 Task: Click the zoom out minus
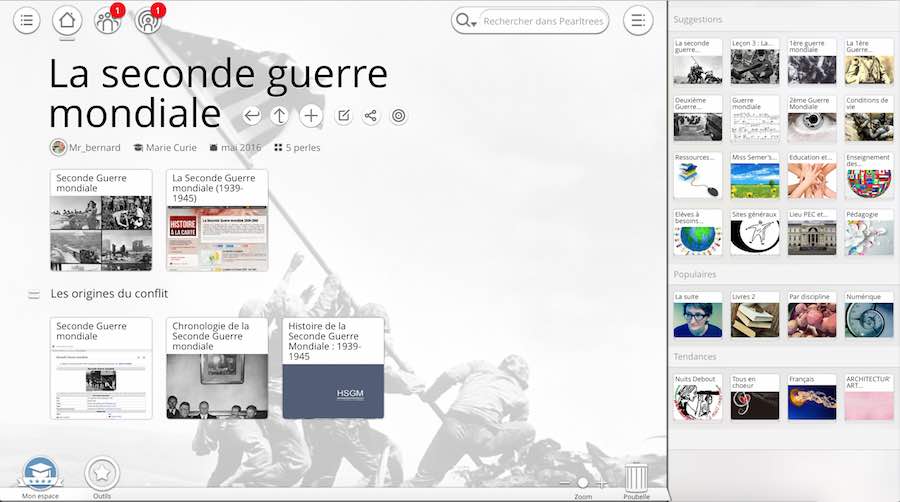coord(565,483)
